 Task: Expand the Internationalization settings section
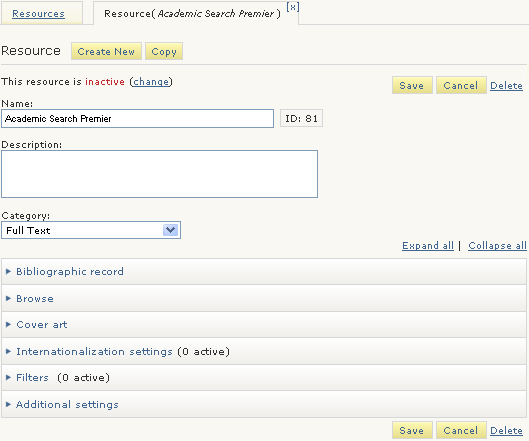264,352
